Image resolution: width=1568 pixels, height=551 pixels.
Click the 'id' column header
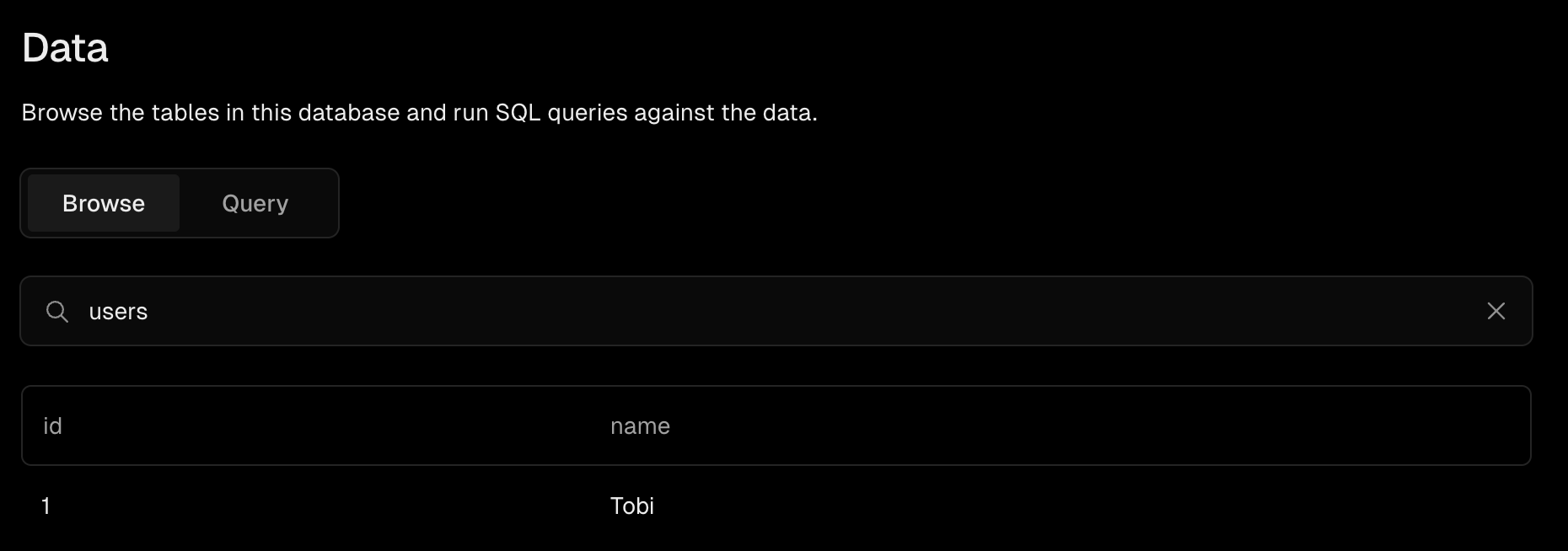(x=52, y=426)
